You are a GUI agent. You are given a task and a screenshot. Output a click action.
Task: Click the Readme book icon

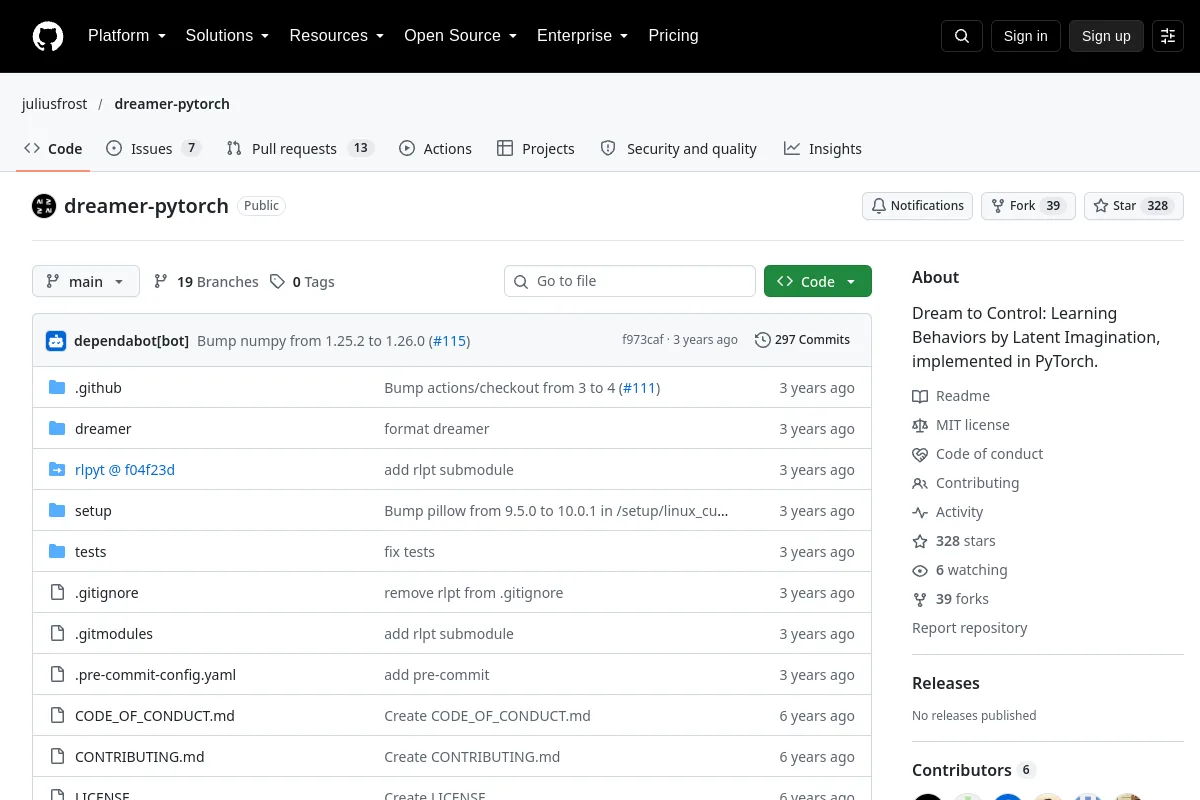coord(920,396)
